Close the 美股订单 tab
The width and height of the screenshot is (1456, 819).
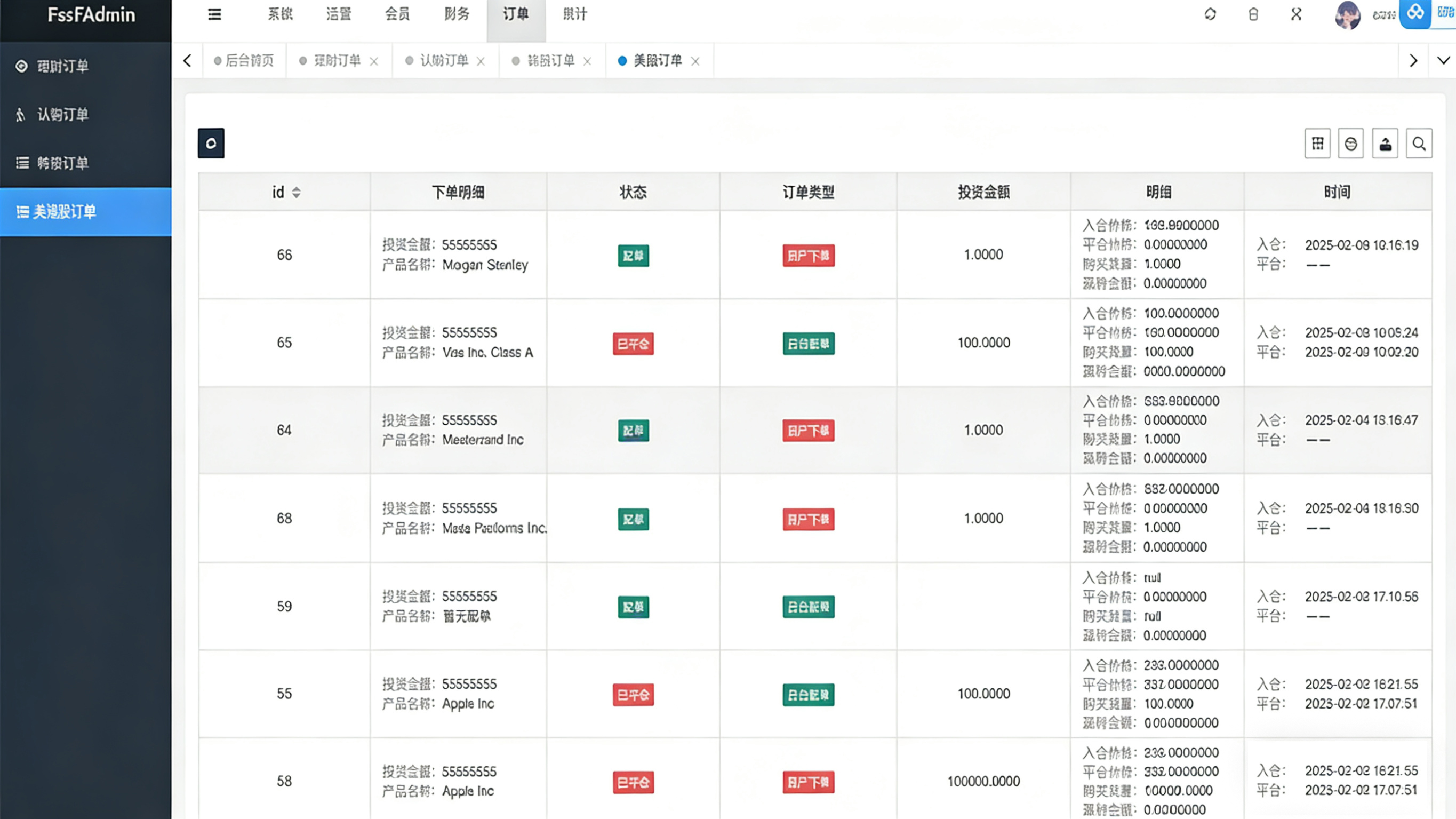695,61
